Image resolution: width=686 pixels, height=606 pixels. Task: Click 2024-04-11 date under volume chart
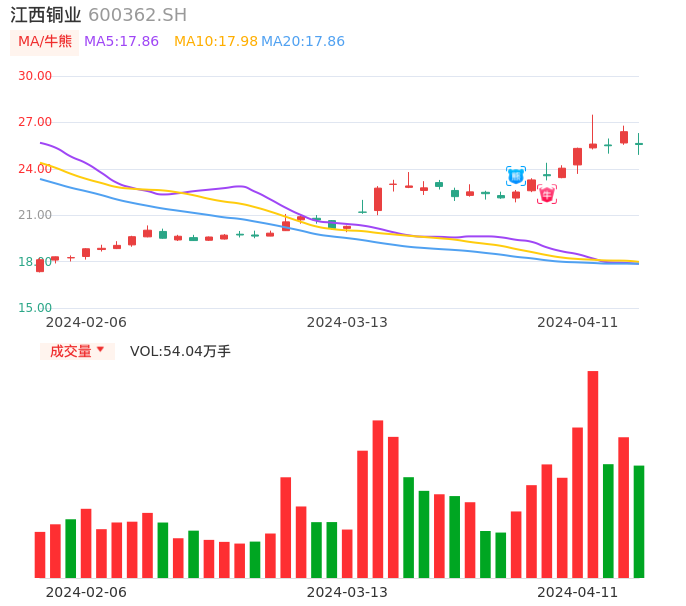[578, 592]
